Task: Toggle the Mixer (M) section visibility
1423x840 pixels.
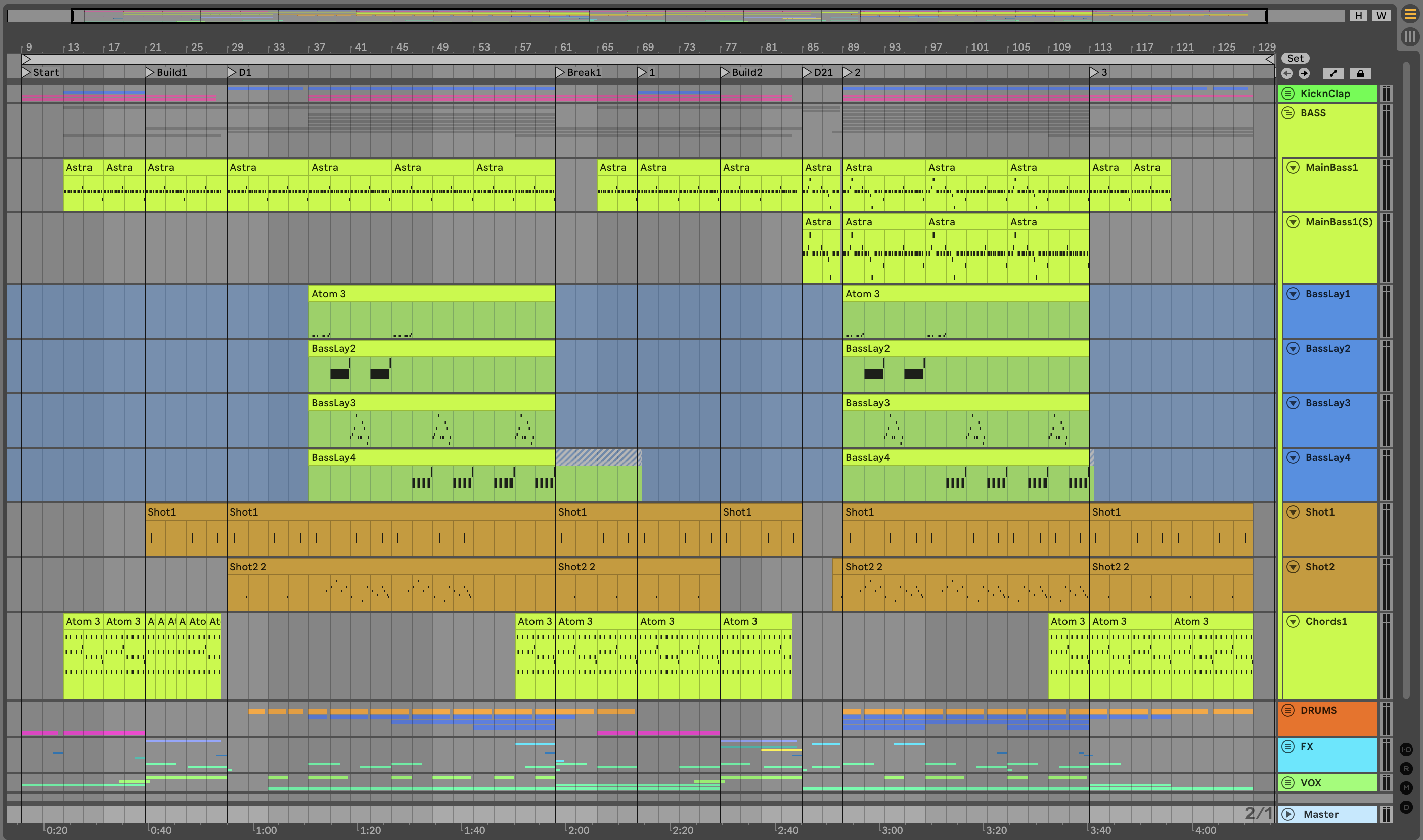Action: point(1406,787)
